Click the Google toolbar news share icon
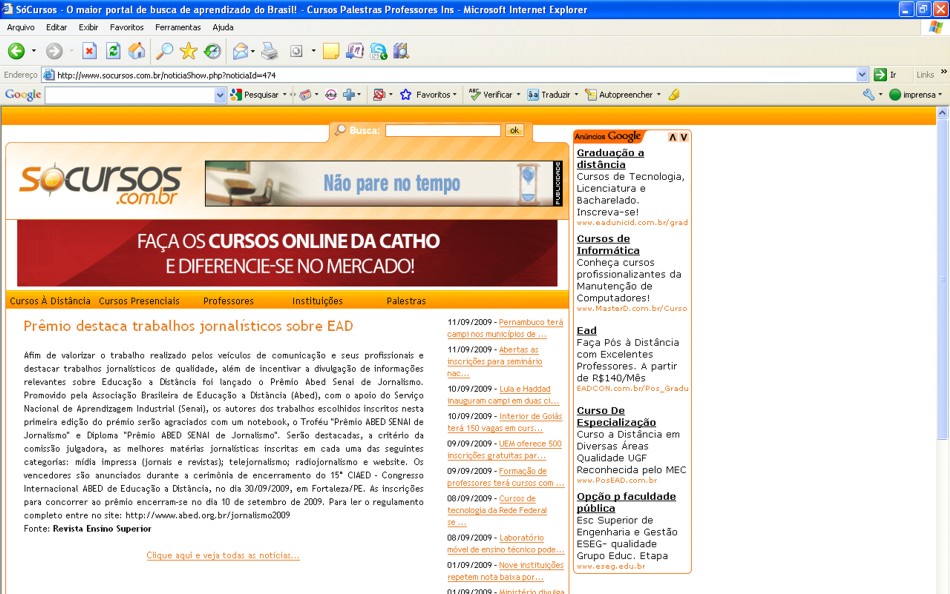This screenshot has height=594, width=950. [x=306, y=95]
